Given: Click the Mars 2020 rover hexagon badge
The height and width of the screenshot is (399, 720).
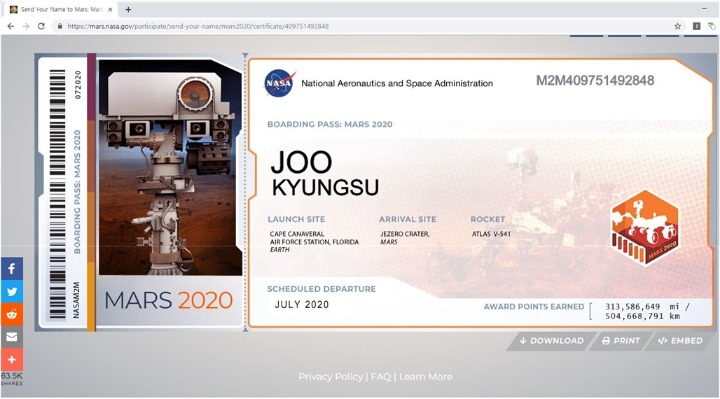Looking at the screenshot, I should pyautogui.click(x=645, y=228).
